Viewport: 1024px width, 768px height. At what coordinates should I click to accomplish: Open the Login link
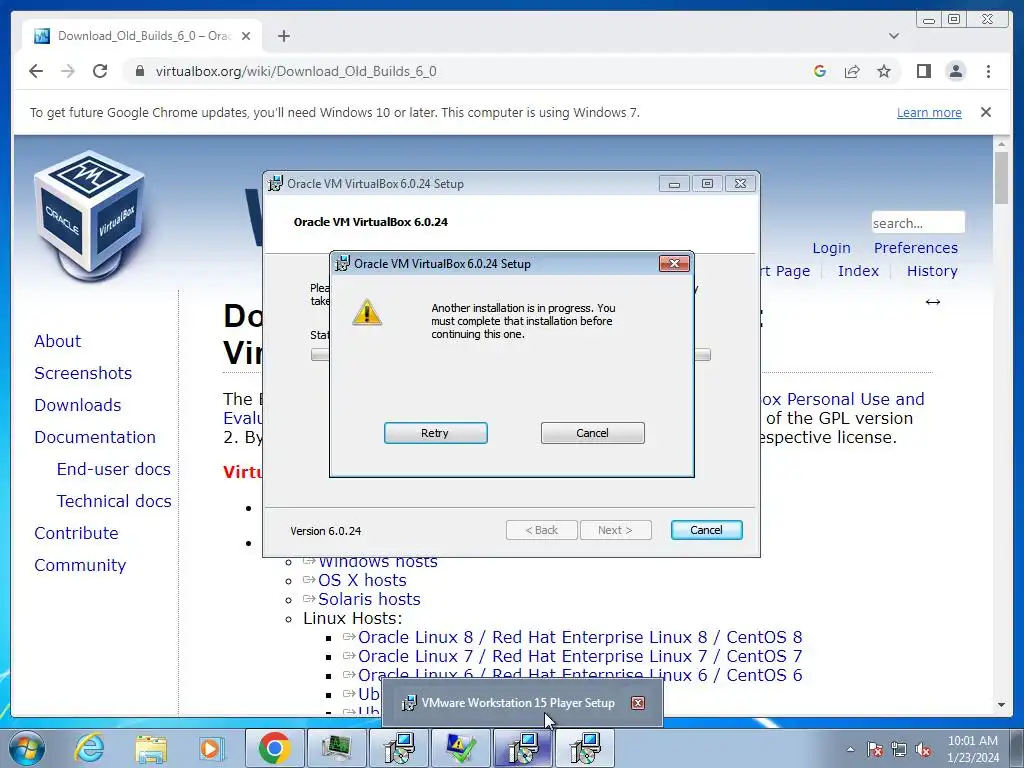pos(831,248)
